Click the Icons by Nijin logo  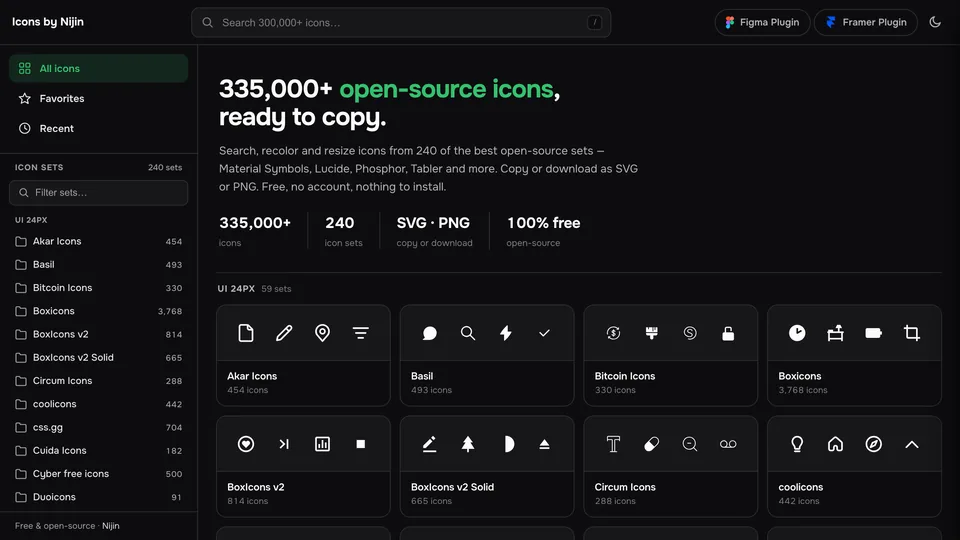point(48,22)
